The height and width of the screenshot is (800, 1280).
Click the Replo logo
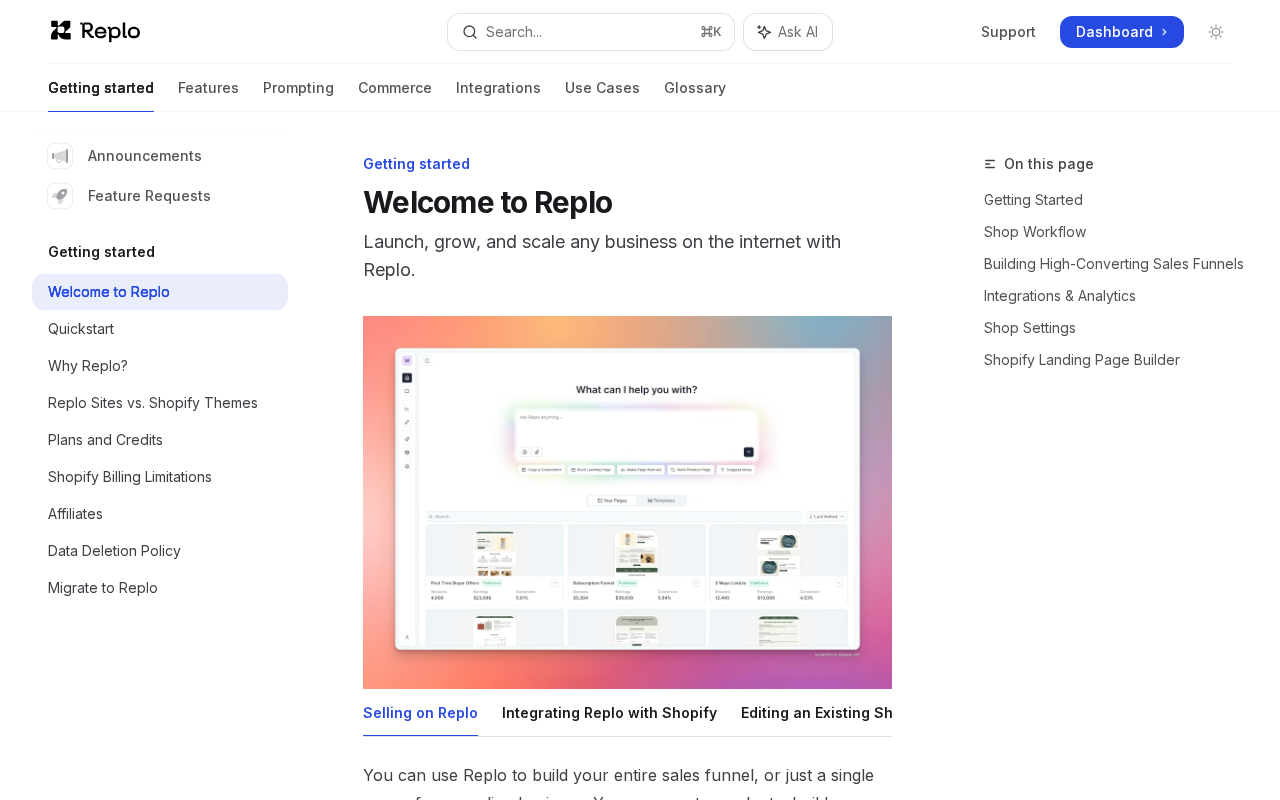pos(95,31)
